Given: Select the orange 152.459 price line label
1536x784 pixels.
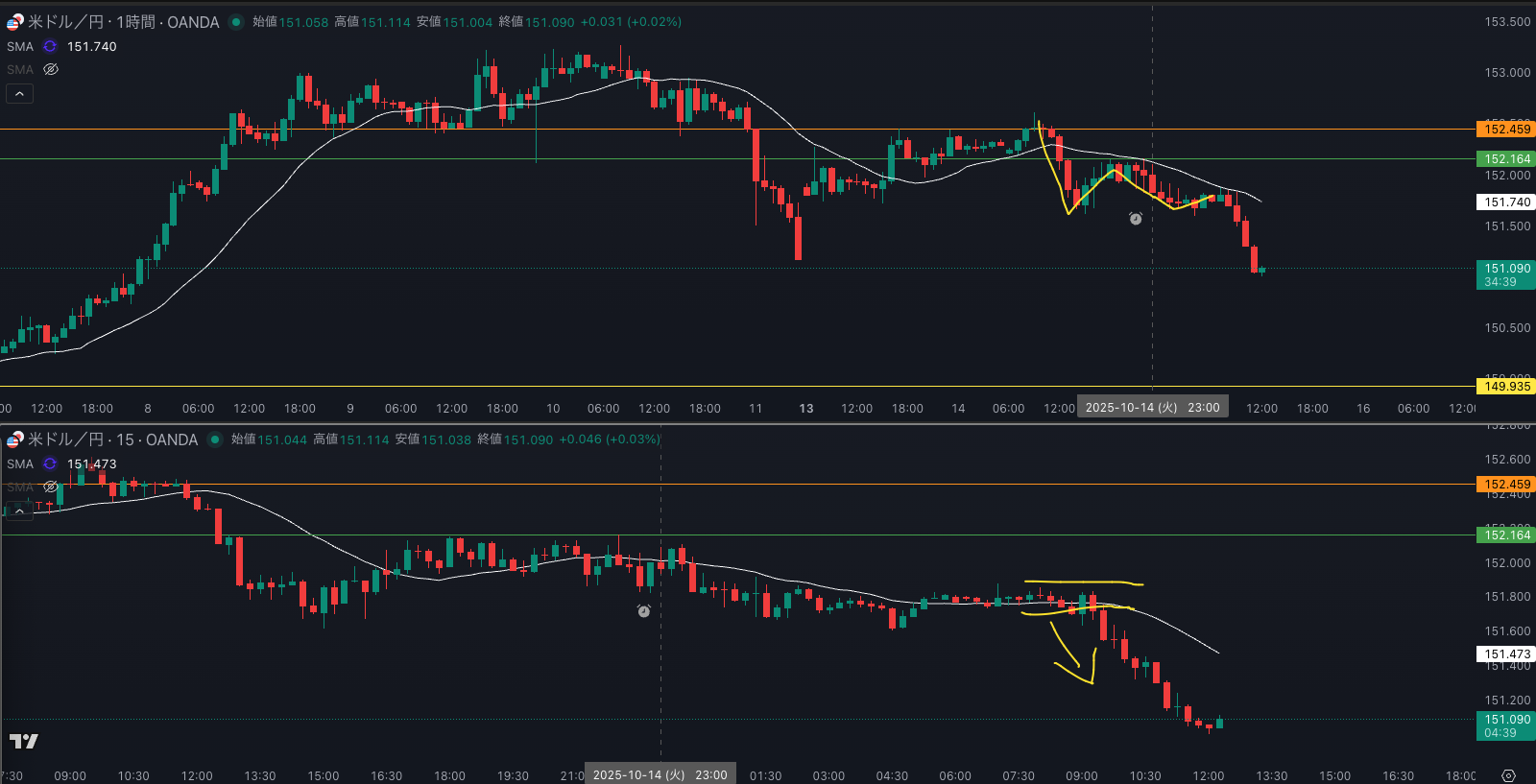Looking at the screenshot, I should click(x=1506, y=130).
